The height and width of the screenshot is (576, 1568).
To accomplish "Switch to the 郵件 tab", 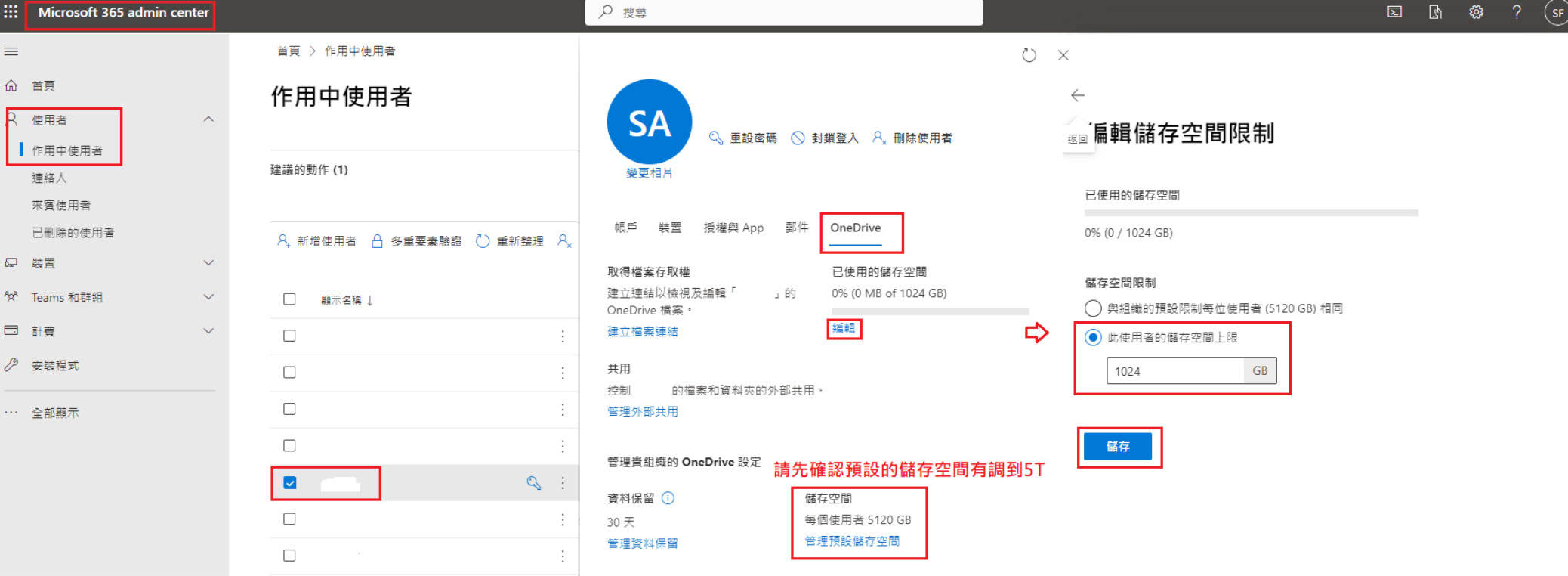I will click(x=797, y=228).
